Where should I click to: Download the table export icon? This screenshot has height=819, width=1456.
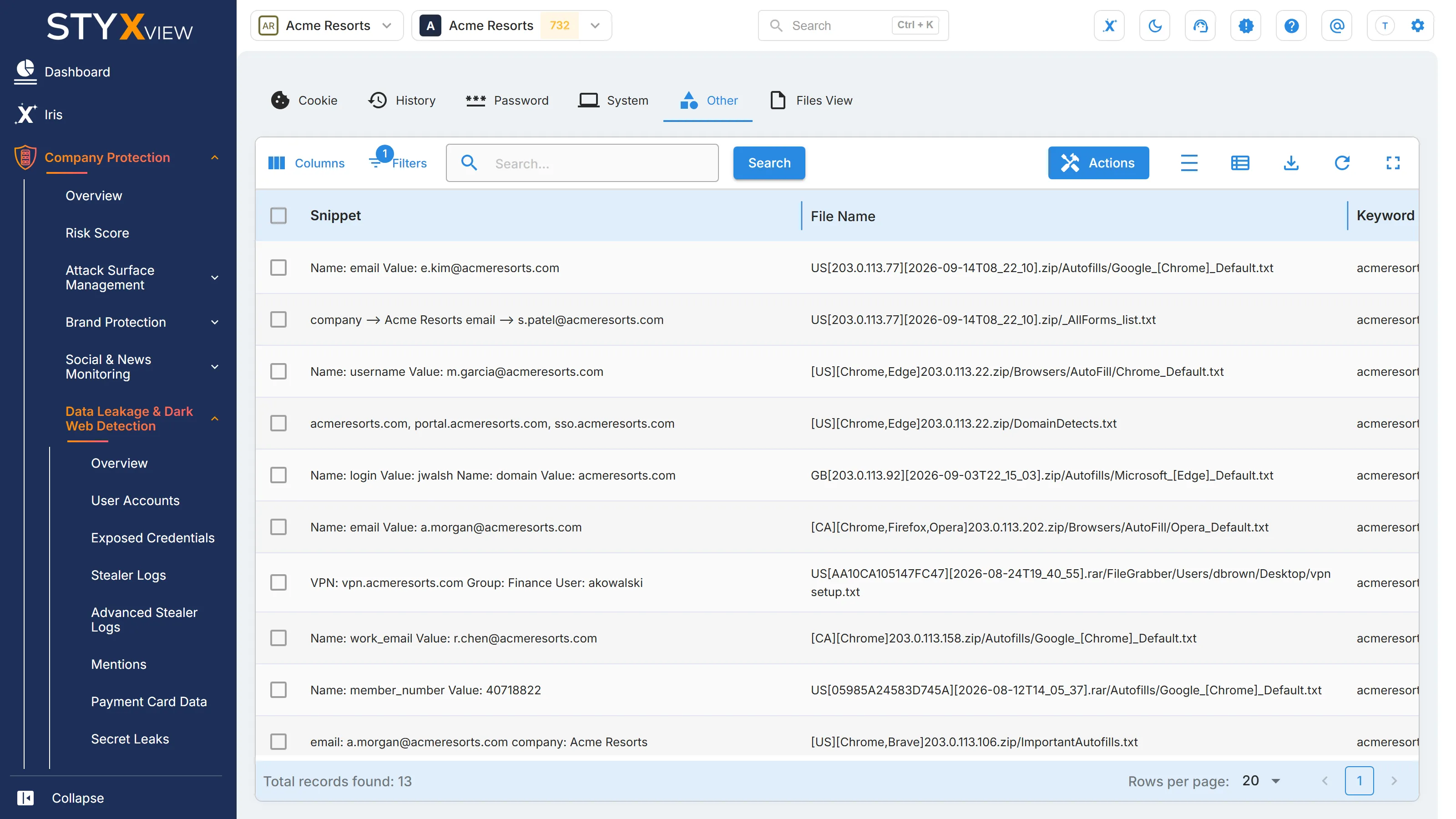(x=1291, y=163)
